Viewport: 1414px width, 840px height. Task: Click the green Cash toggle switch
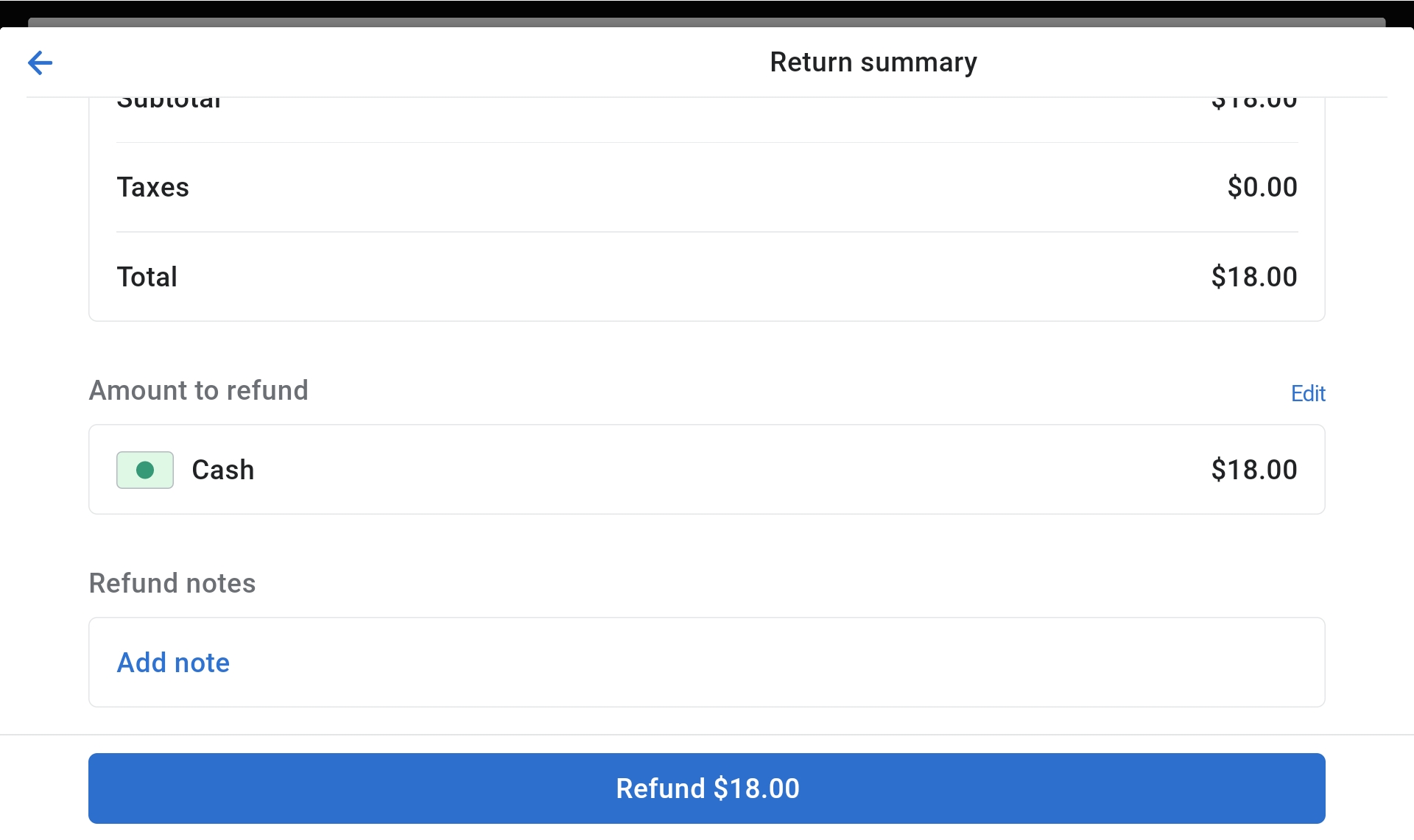click(144, 470)
